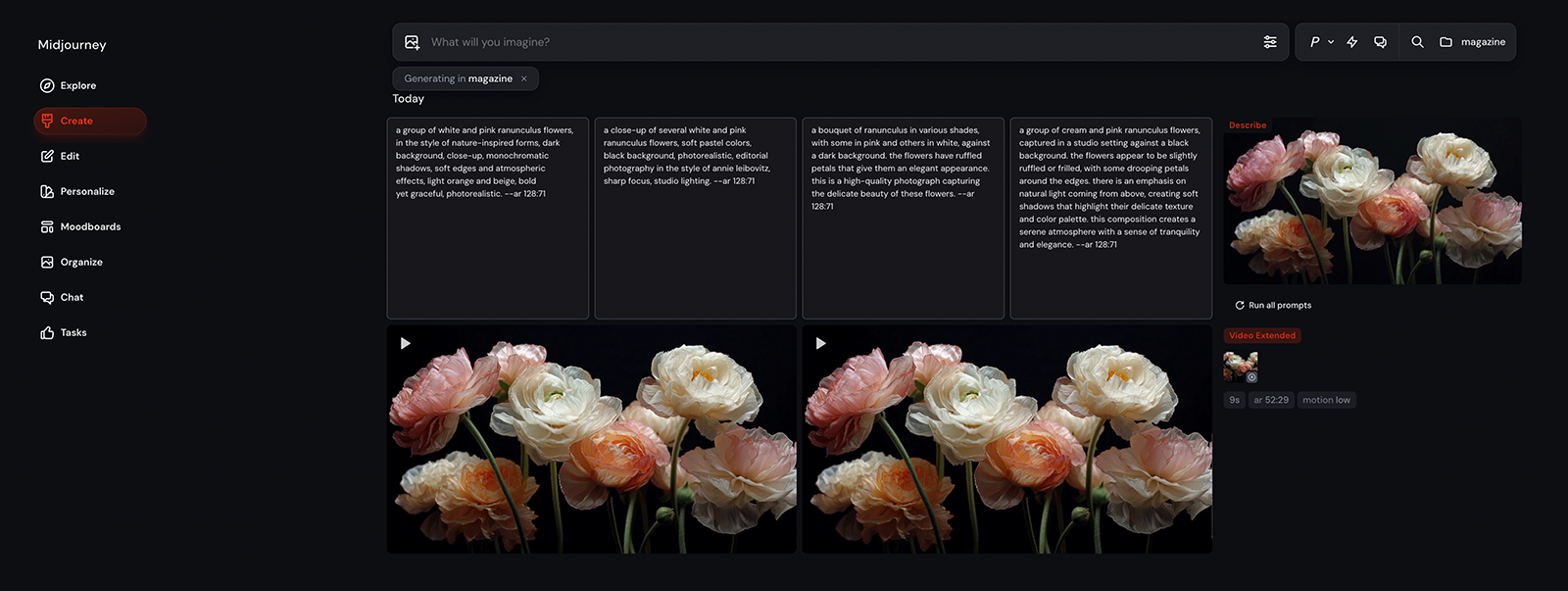
Task: Go to the Edit section
Action: tap(70, 156)
